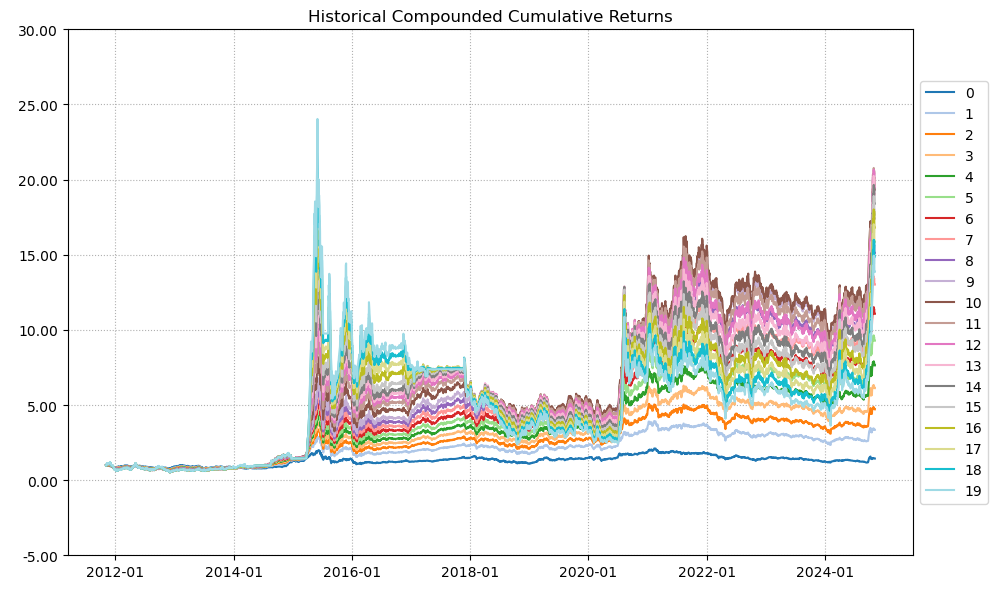Click the x-axis label 2024-01
The height and width of the screenshot is (589, 1005).
point(825,572)
